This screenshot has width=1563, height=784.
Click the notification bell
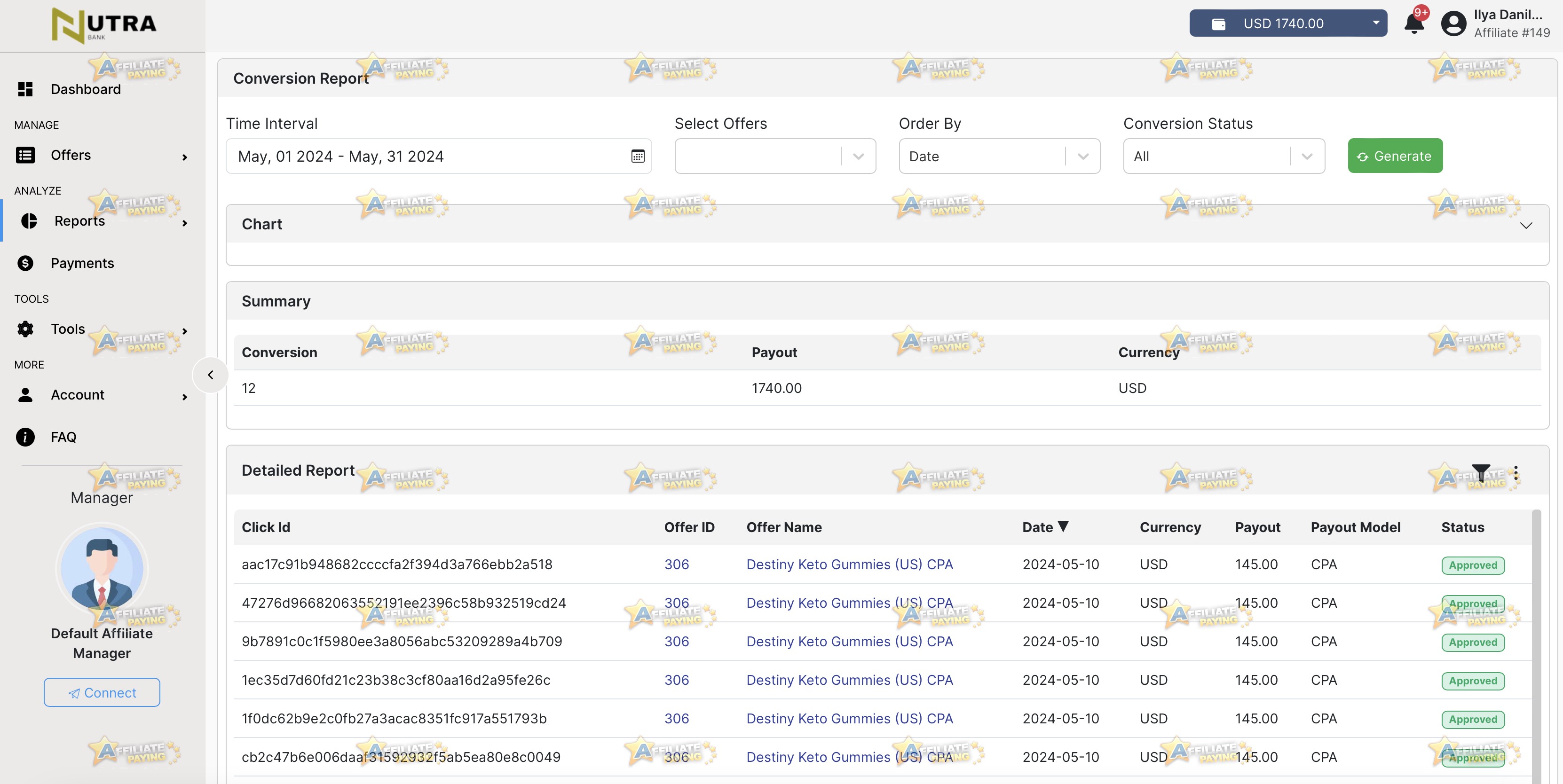[1414, 23]
